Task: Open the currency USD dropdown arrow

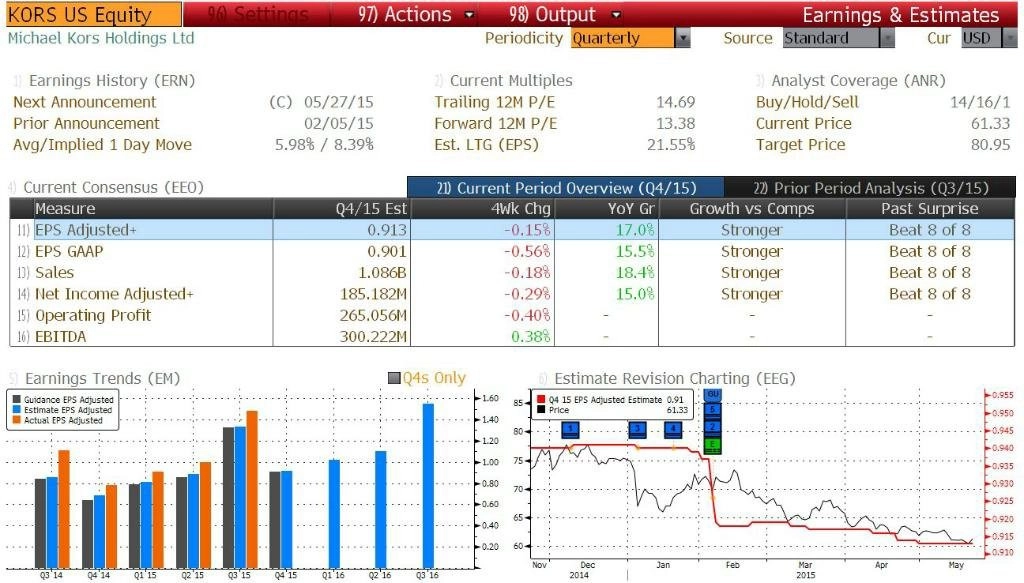Action: (1010, 39)
